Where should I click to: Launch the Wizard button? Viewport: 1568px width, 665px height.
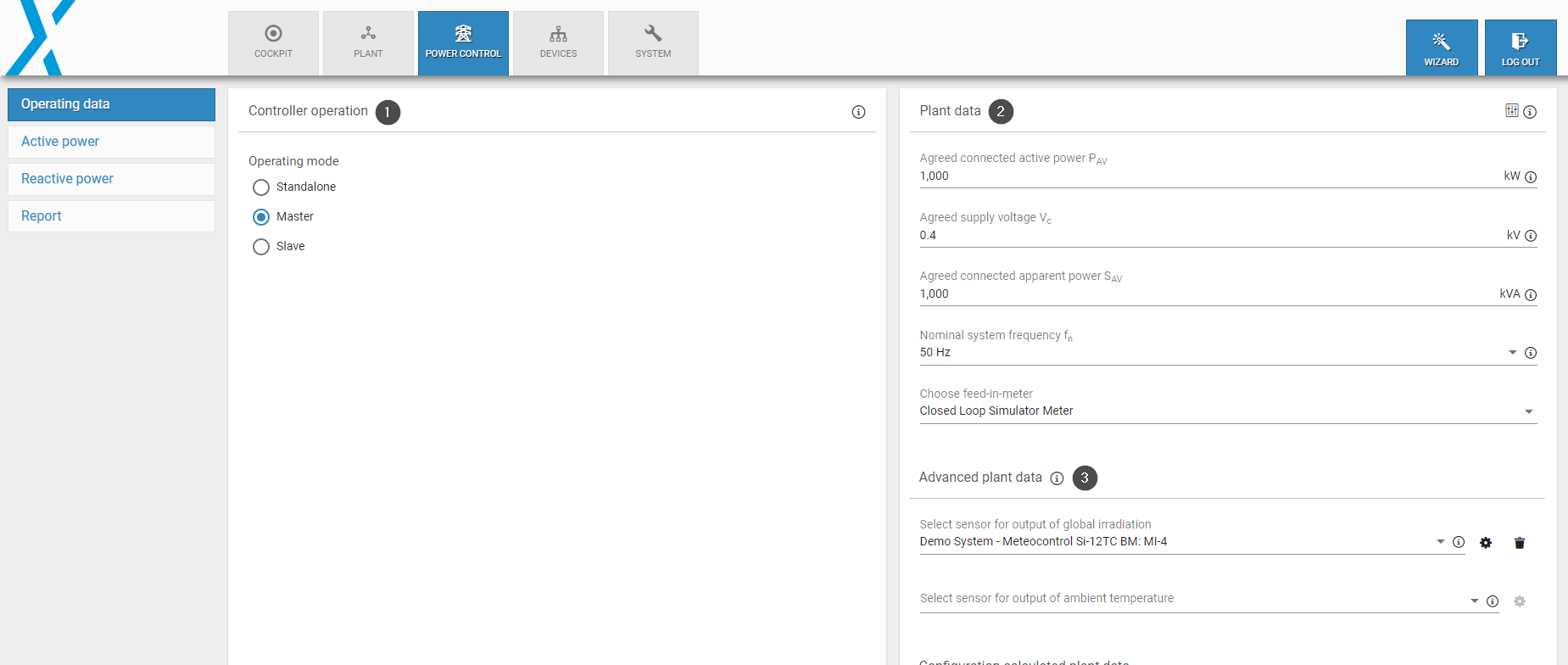(1442, 47)
